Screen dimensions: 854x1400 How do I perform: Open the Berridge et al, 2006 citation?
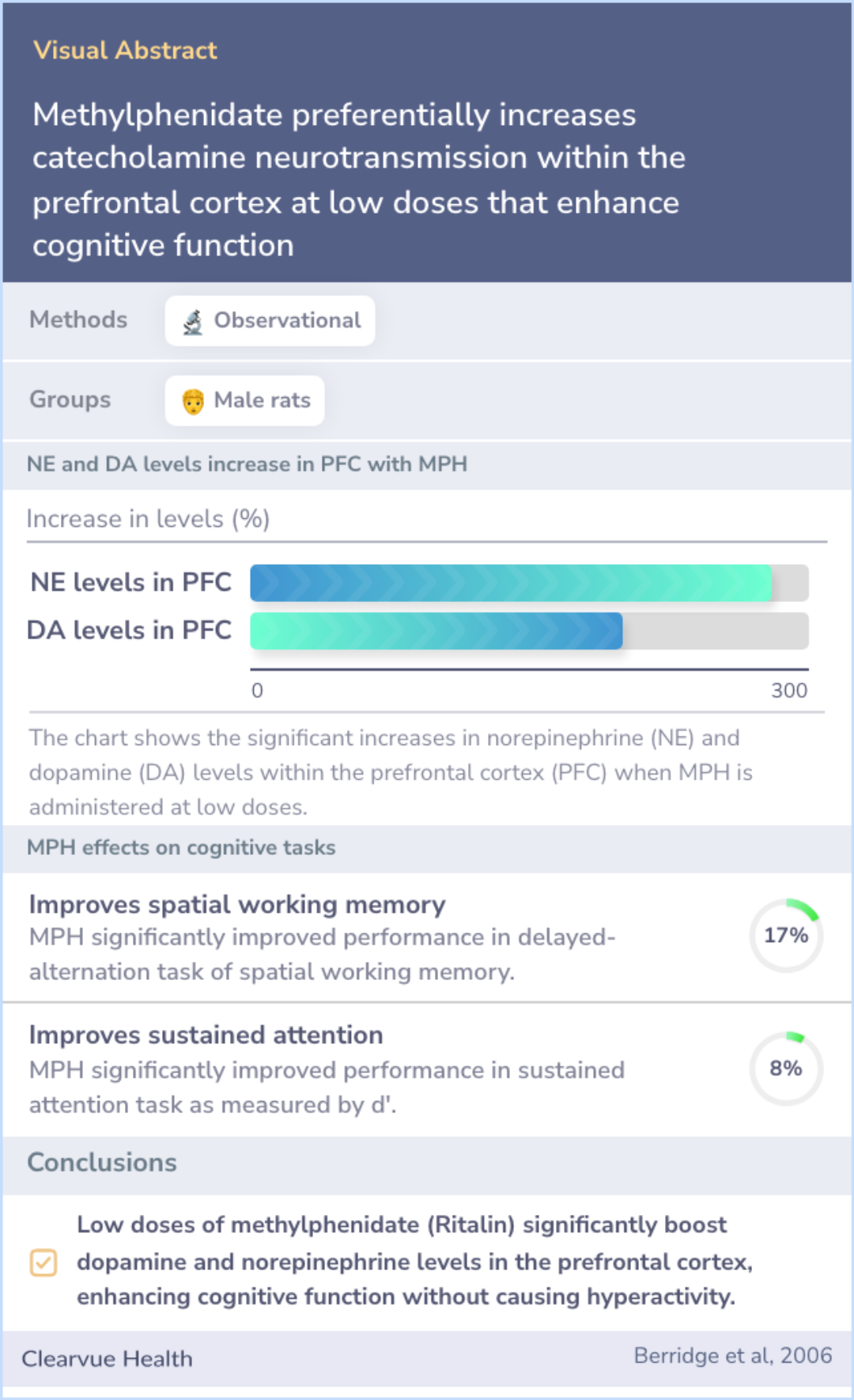pyautogui.click(x=732, y=1356)
